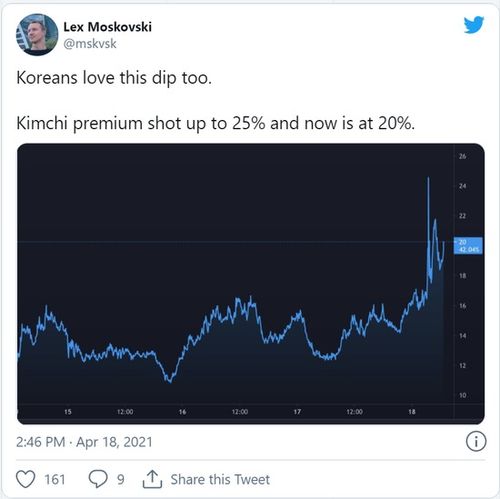The image size is (500, 499).
Task: Click the share upload arrow icon
Action: (152, 479)
